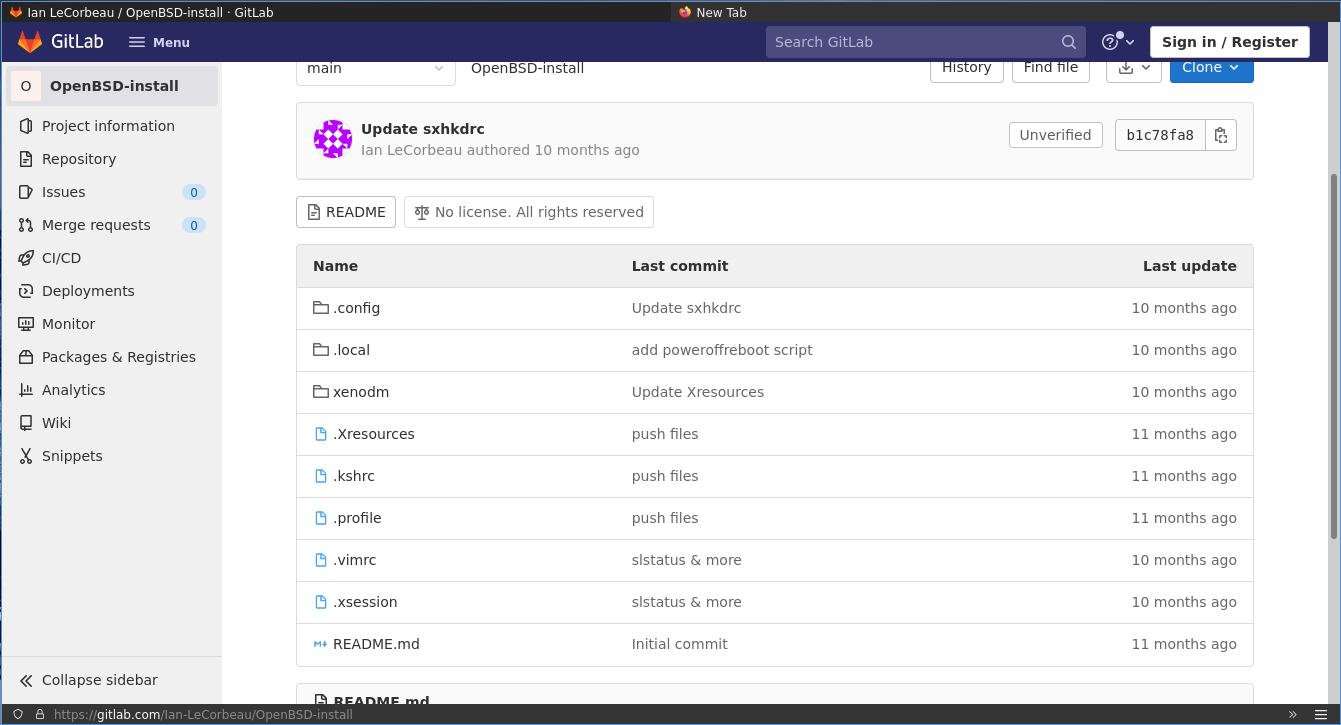This screenshot has width=1341, height=725.
Task: Open the .config folder
Action: (357, 308)
